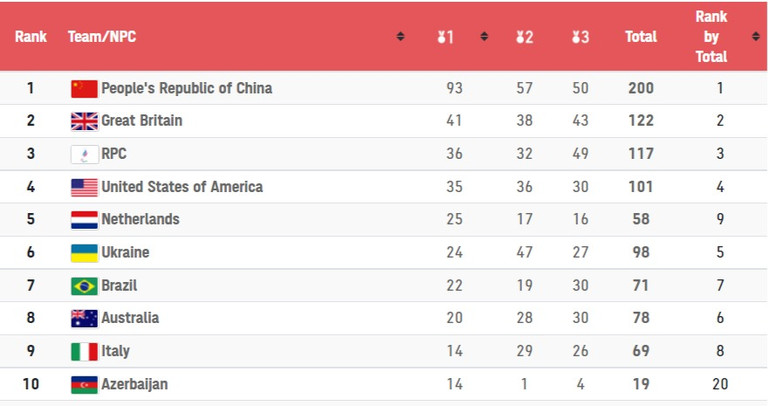770x406 pixels.
Task: Click the United States flag icon
Action: (84, 187)
